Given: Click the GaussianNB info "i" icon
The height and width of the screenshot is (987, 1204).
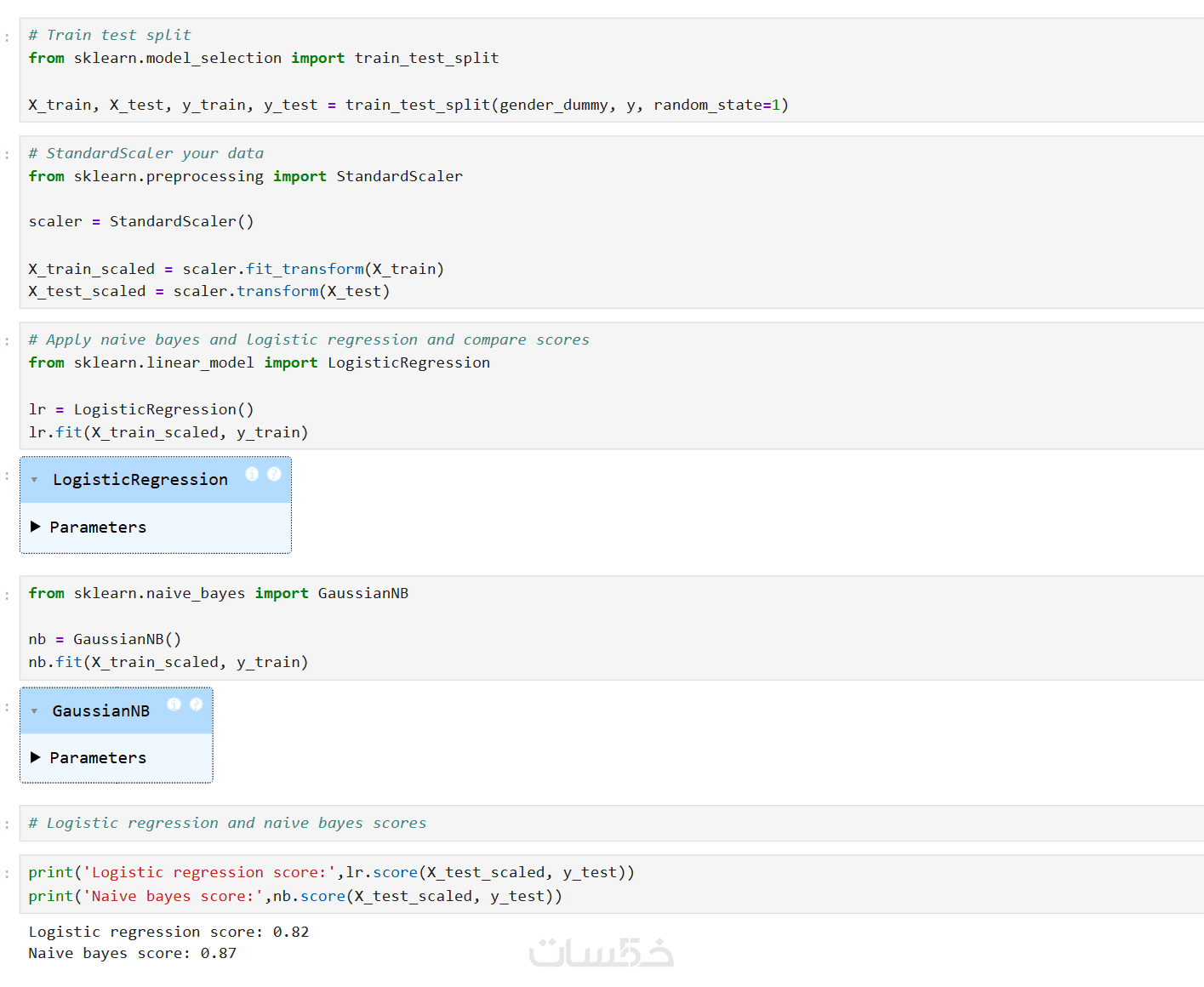Looking at the screenshot, I should coord(174,705).
